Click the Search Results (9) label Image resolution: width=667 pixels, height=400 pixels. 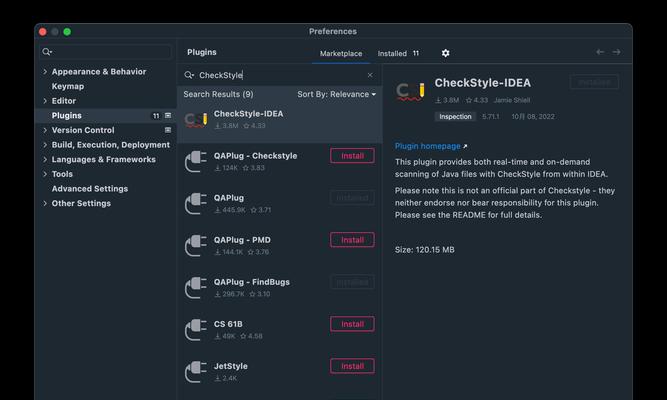pyautogui.click(x=218, y=94)
